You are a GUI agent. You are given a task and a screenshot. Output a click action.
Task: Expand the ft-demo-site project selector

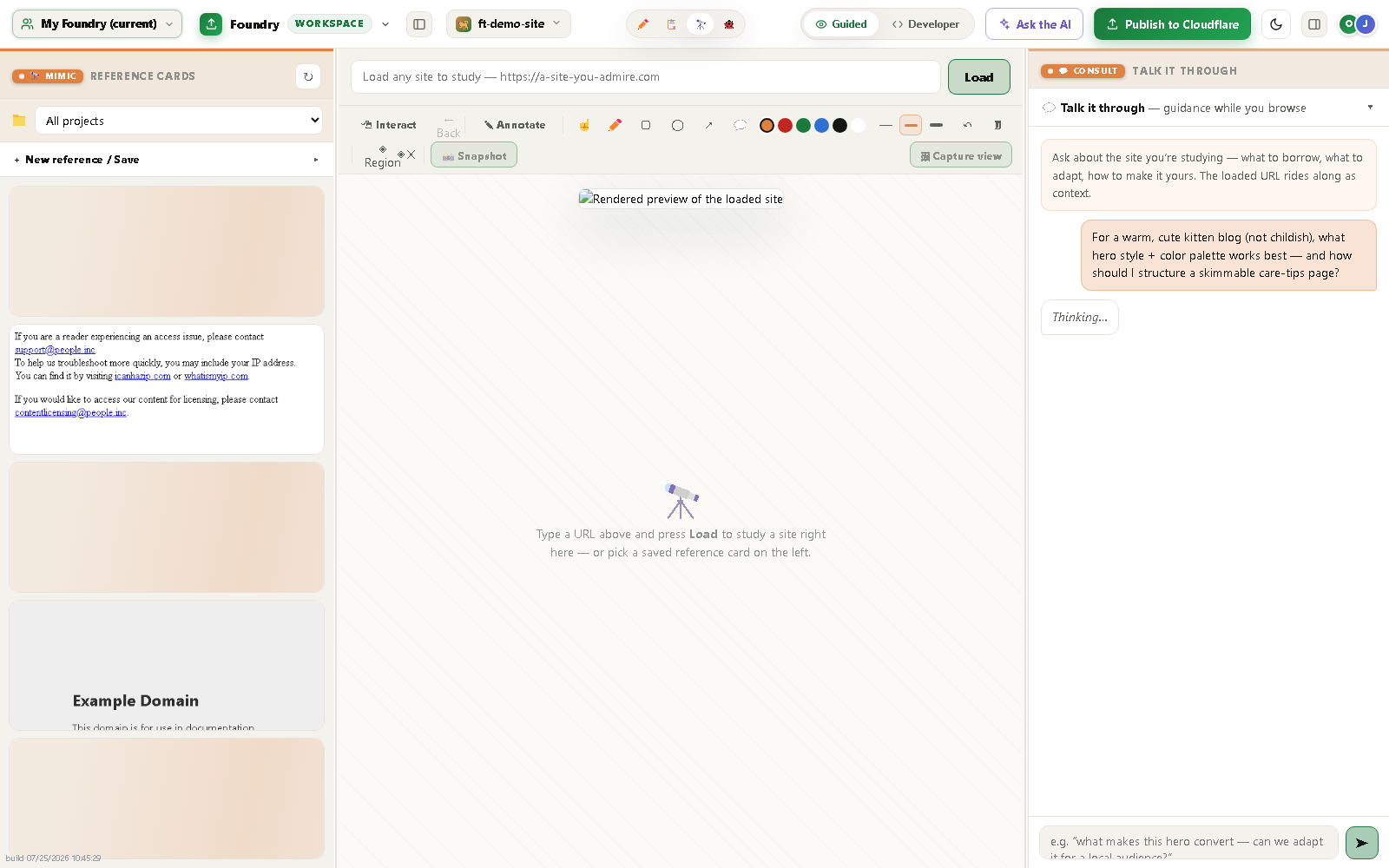point(509,24)
